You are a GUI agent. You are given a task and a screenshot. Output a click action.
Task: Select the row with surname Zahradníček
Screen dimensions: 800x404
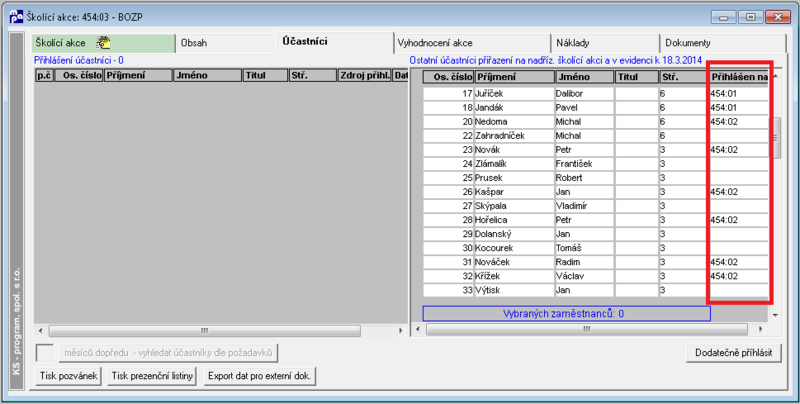pos(595,136)
